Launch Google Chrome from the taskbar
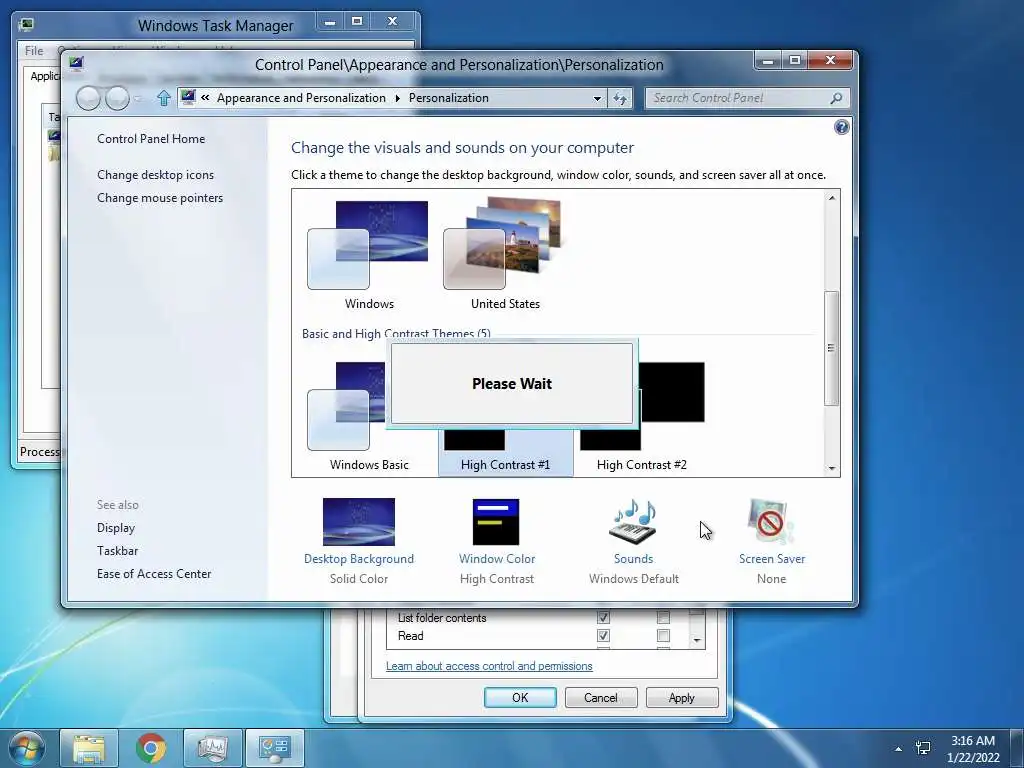Screen dimensions: 1024x768 pyautogui.click(x=151, y=748)
